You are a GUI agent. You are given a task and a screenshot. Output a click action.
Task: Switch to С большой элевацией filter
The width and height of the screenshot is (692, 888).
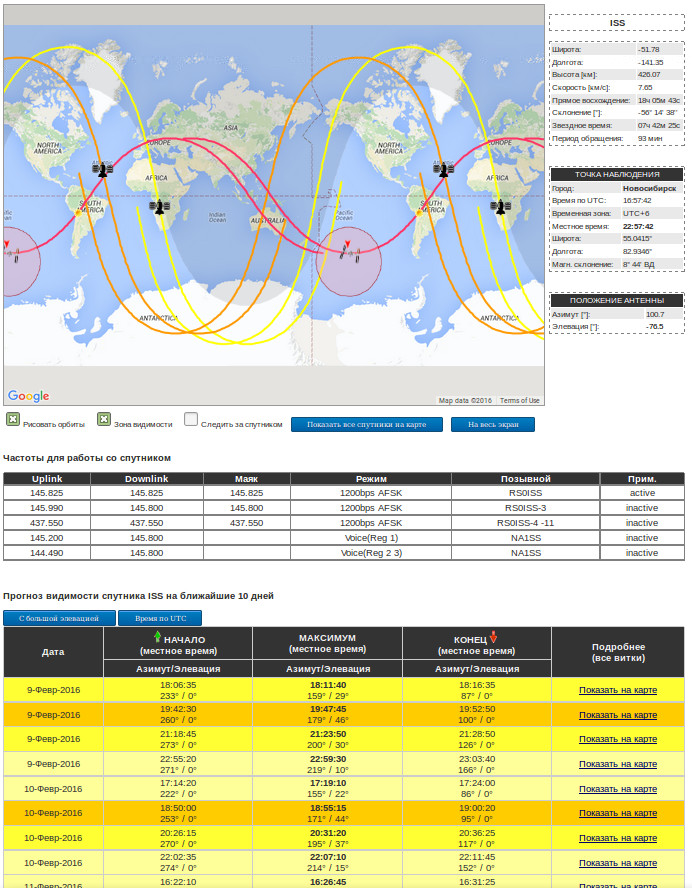[x=59, y=618]
